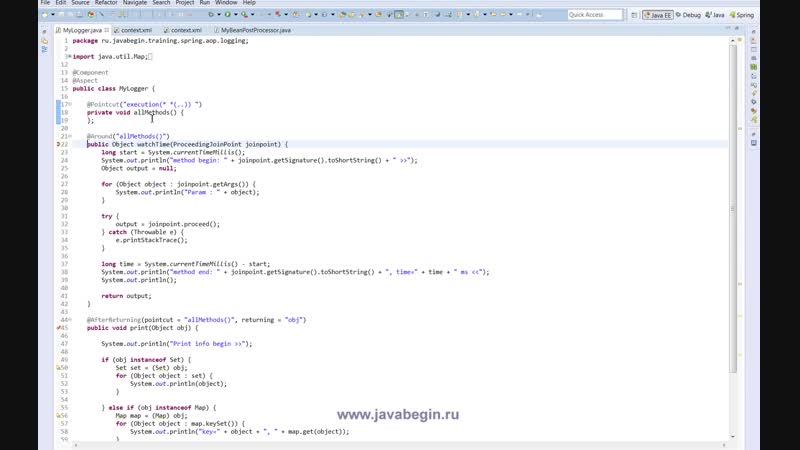The width and height of the screenshot is (800, 450).
Task: Click "watchTime" in the line 22 declaration
Action: (153, 144)
